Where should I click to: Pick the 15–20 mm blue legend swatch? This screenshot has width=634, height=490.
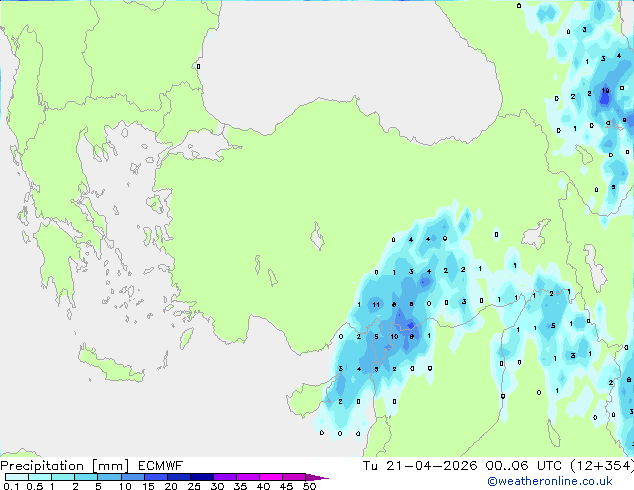pos(156,477)
